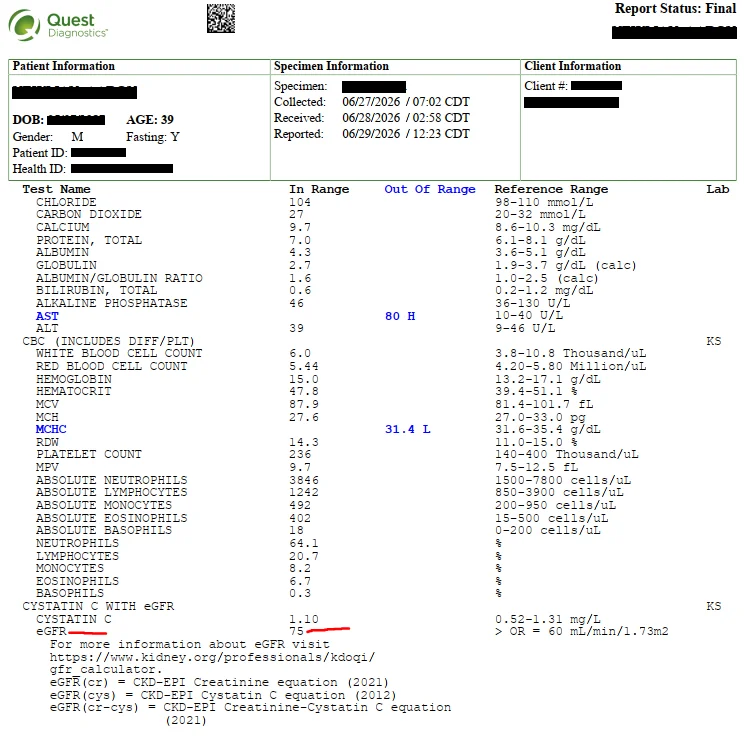746x739 pixels.
Task: Click the CBC (INCLUDES DIFF/PLT) heading
Action: click(108, 341)
